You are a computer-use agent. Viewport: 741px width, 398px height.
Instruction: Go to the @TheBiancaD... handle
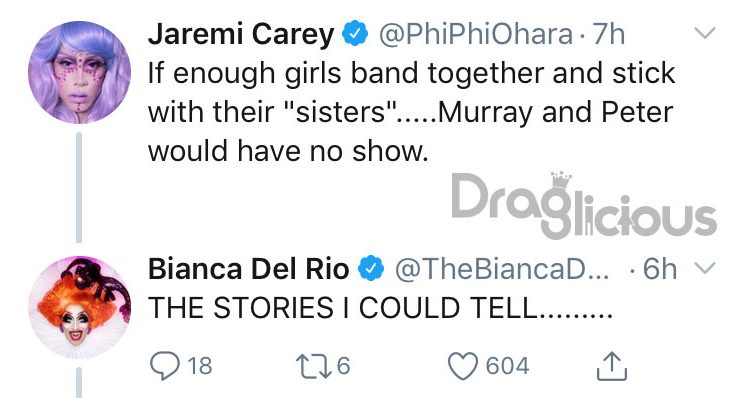(502, 269)
